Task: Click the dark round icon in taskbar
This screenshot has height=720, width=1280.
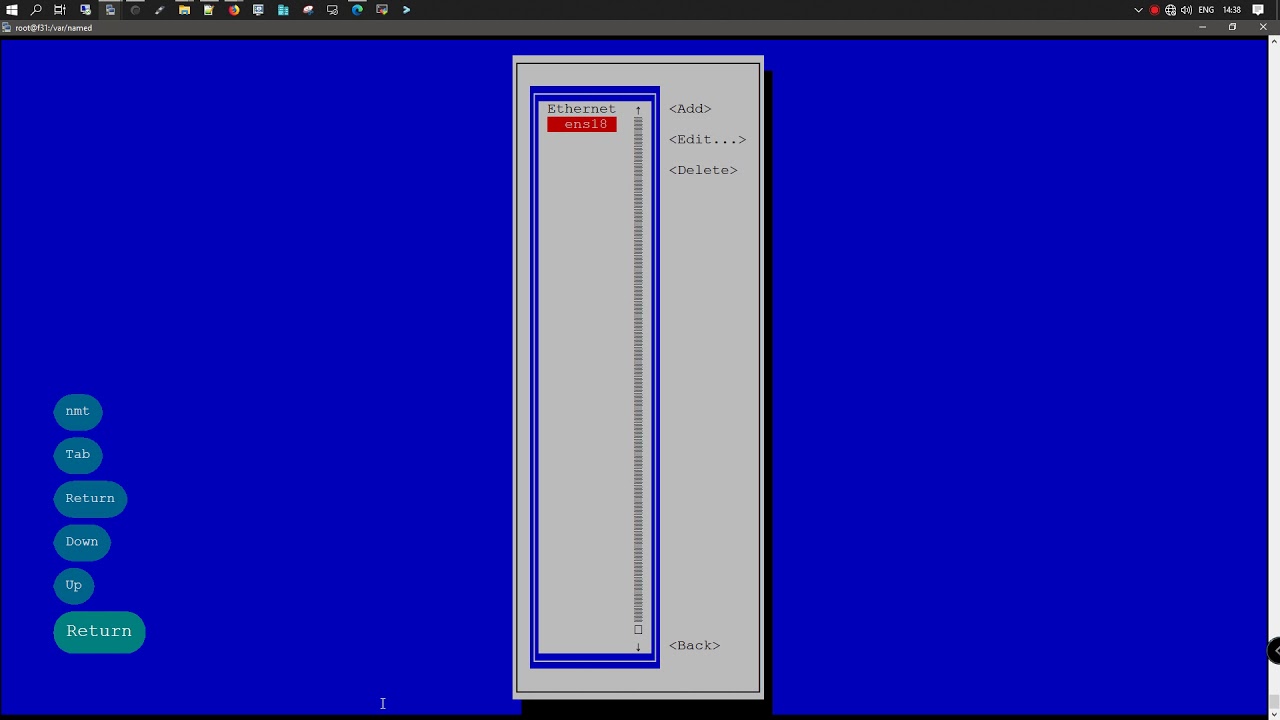Action: pyautogui.click(x=135, y=10)
